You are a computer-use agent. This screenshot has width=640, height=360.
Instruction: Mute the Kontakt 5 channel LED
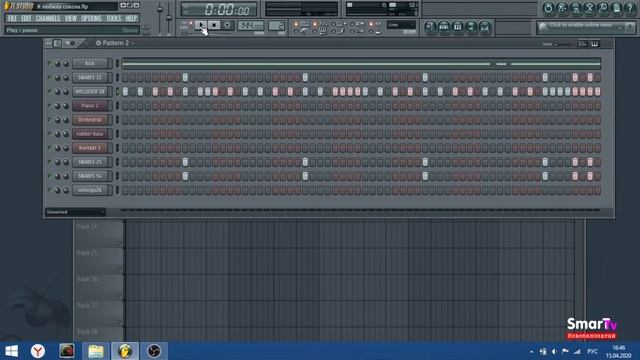(49, 148)
